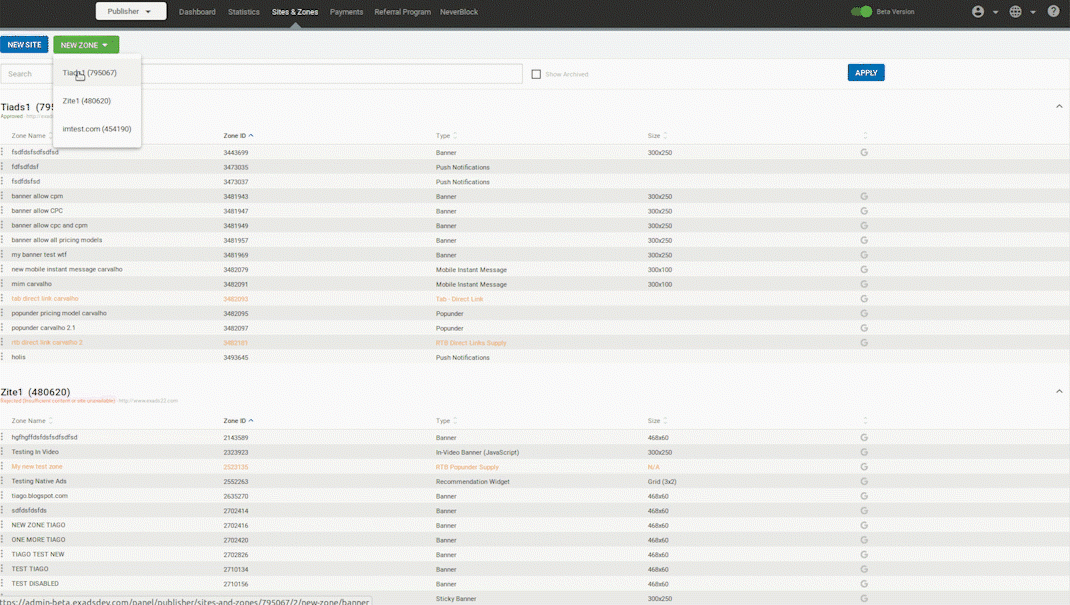Click the NEW SITE button
The image size is (1070, 605).
[24, 45]
